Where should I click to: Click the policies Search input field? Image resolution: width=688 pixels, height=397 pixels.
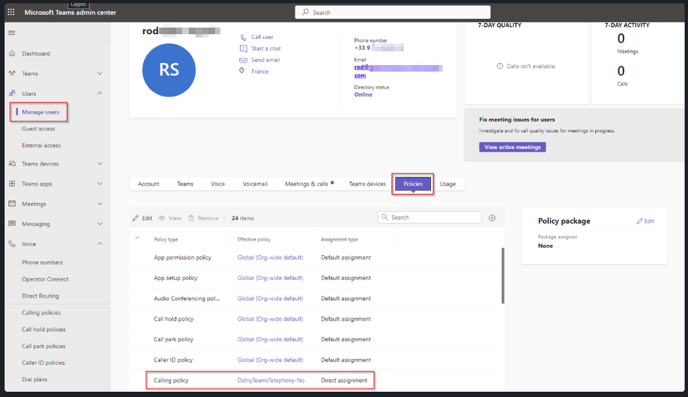pyautogui.click(x=430, y=218)
